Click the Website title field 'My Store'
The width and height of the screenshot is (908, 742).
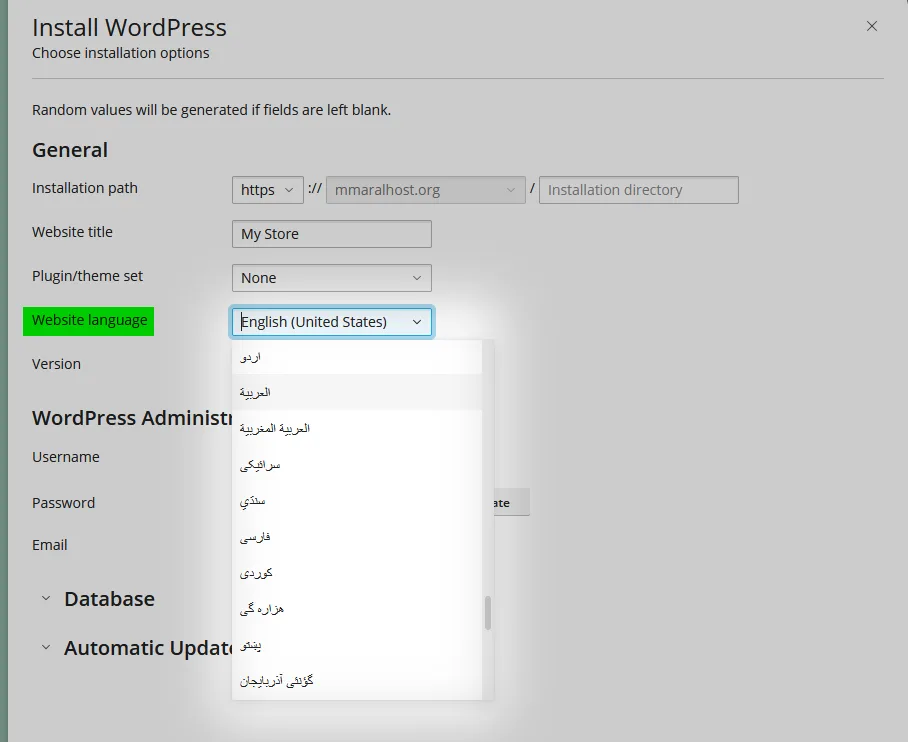(332, 234)
